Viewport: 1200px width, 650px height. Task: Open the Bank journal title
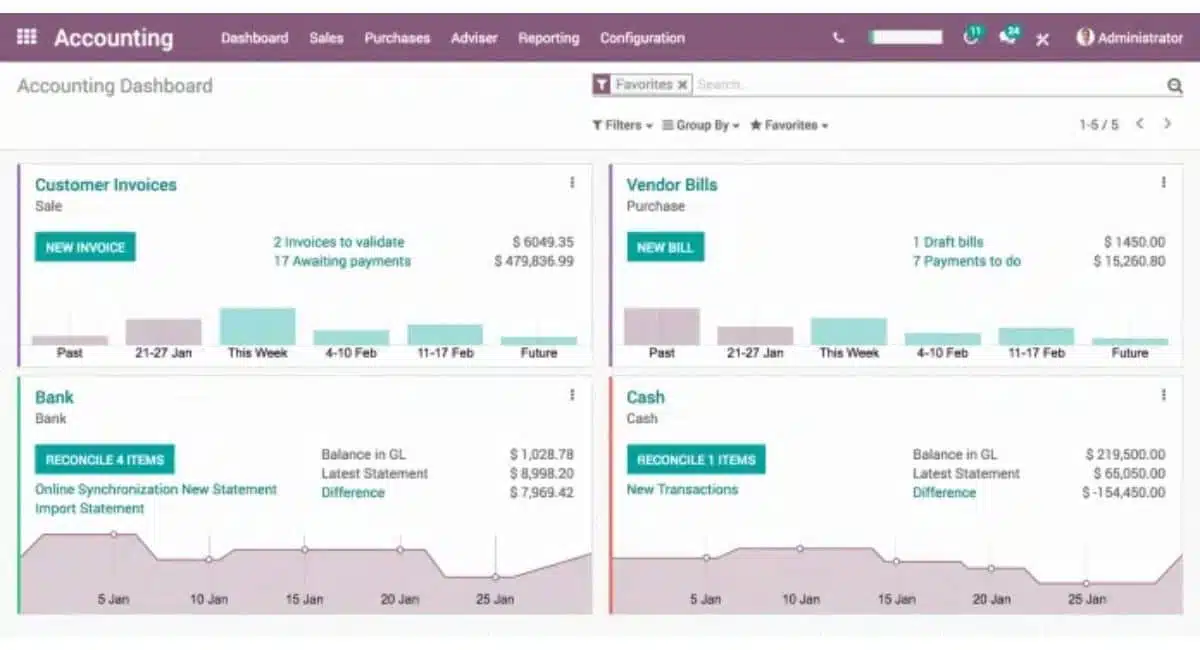tap(54, 397)
